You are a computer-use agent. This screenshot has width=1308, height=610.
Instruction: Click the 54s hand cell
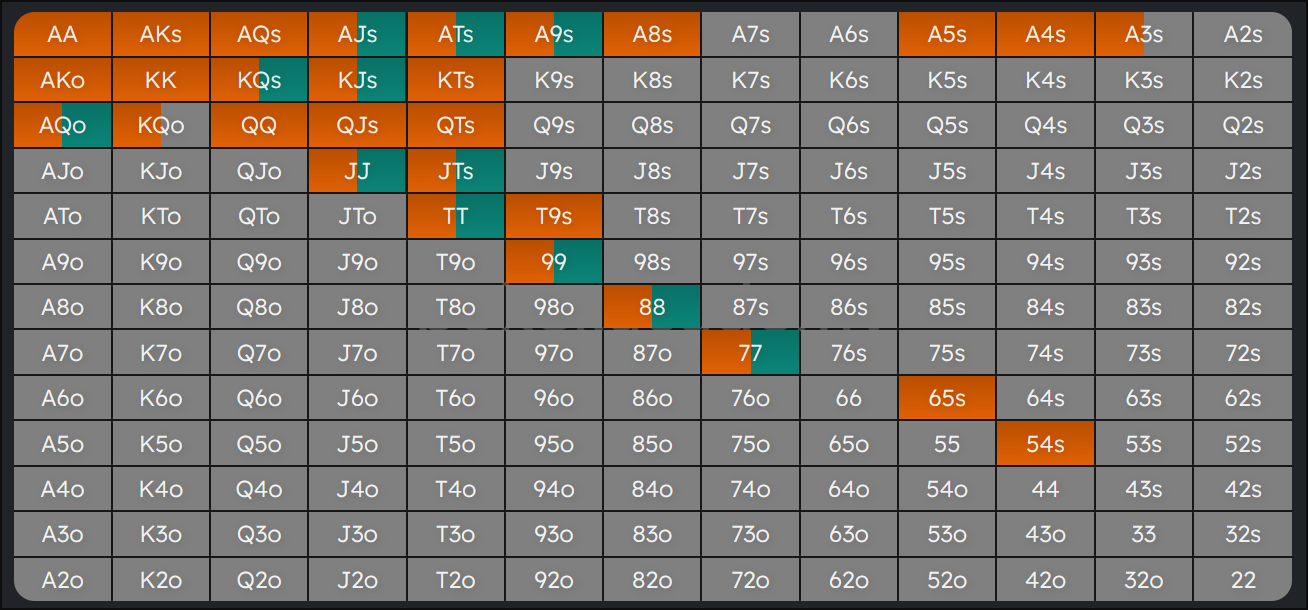coord(1045,444)
